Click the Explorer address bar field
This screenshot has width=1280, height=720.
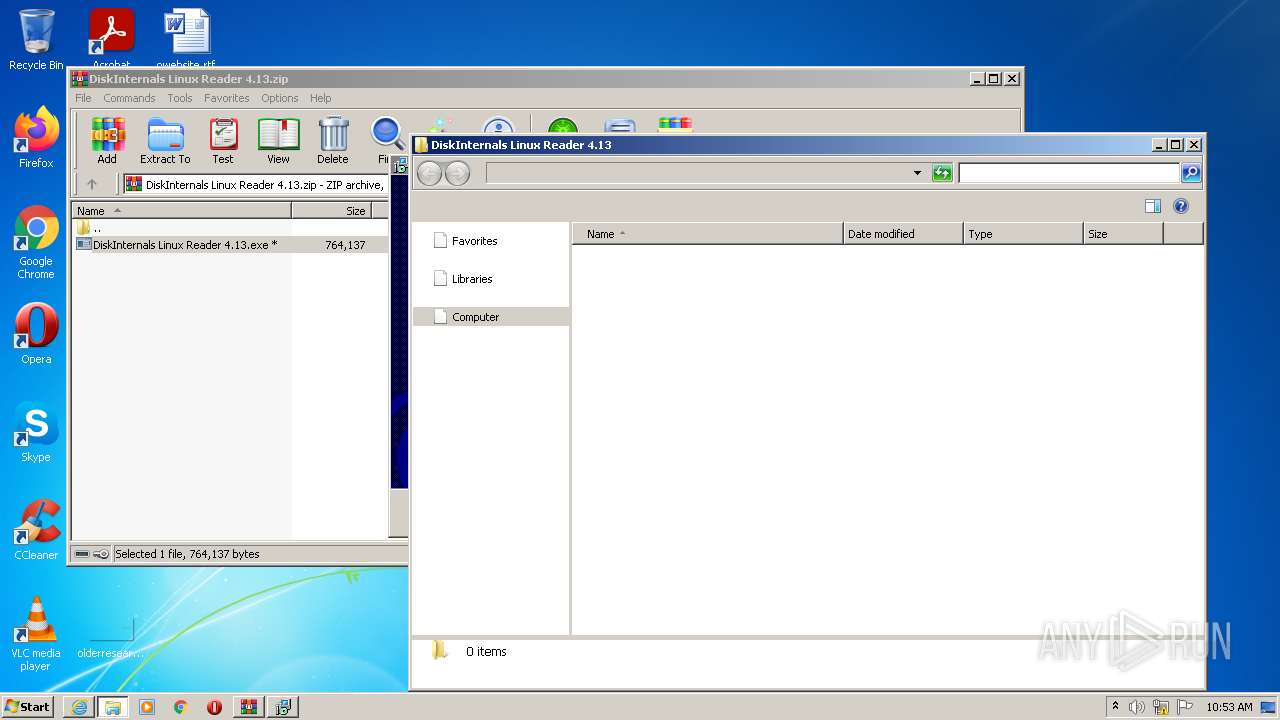(x=698, y=173)
